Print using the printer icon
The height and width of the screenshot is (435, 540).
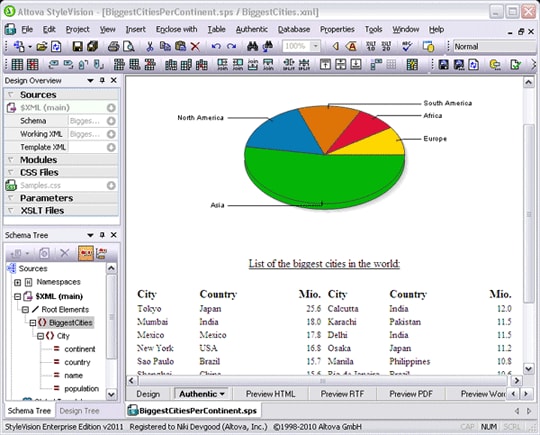click(x=113, y=46)
